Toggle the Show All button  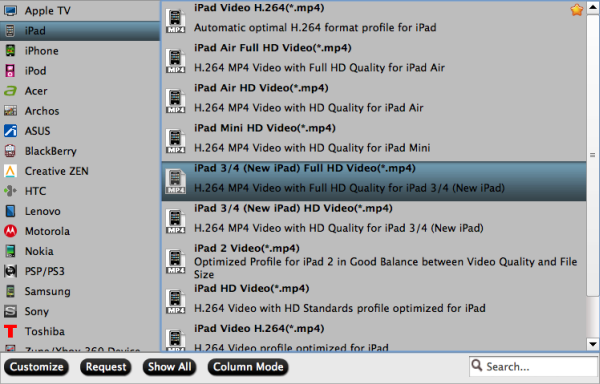coord(170,367)
